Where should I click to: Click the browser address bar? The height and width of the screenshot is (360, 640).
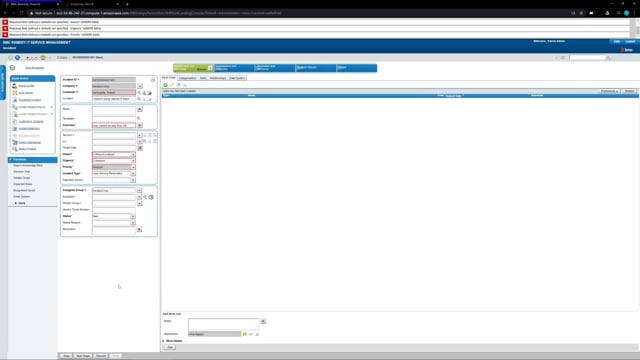point(298,13)
